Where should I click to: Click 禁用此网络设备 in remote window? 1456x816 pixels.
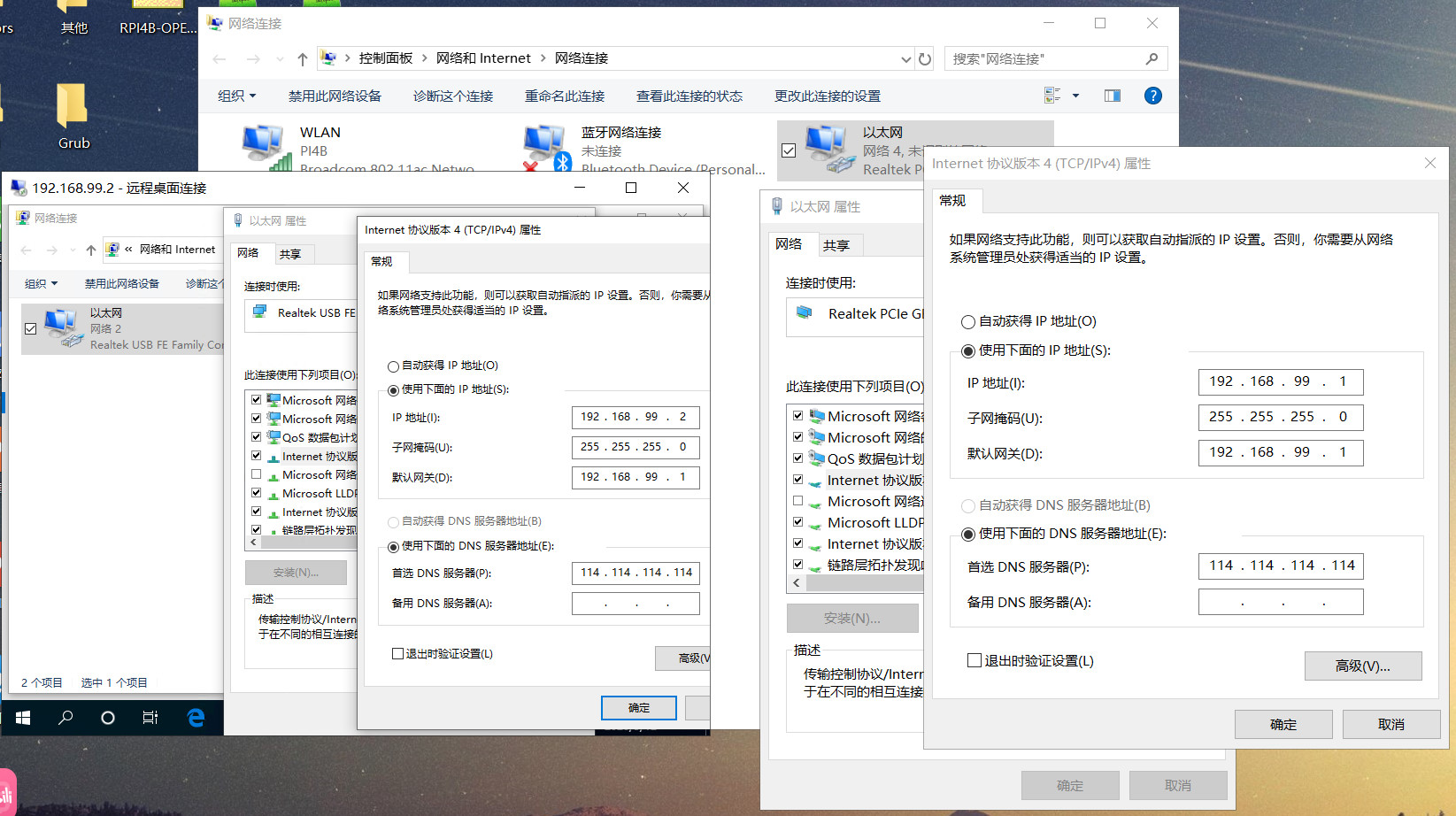[122, 284]
